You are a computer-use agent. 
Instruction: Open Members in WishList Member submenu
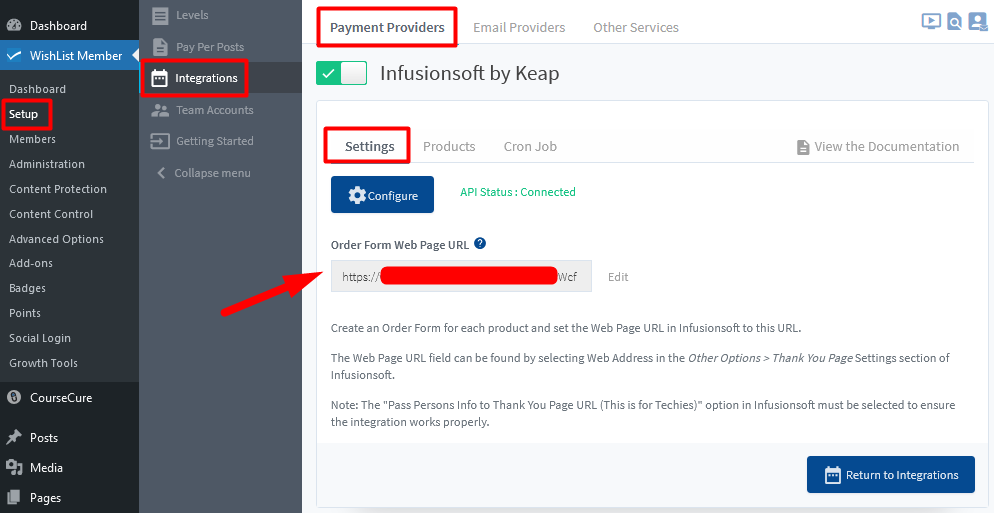coord(32,139)
